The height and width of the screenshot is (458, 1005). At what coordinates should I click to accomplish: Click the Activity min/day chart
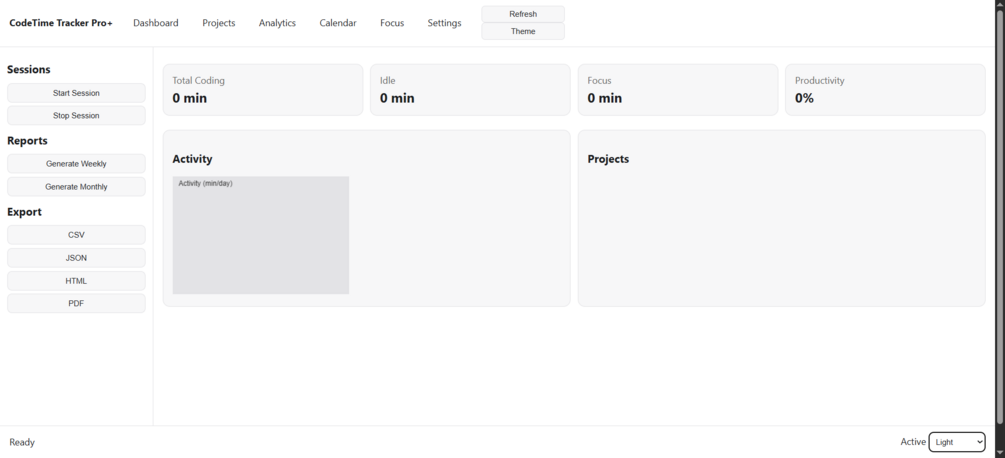pos(261,235)
